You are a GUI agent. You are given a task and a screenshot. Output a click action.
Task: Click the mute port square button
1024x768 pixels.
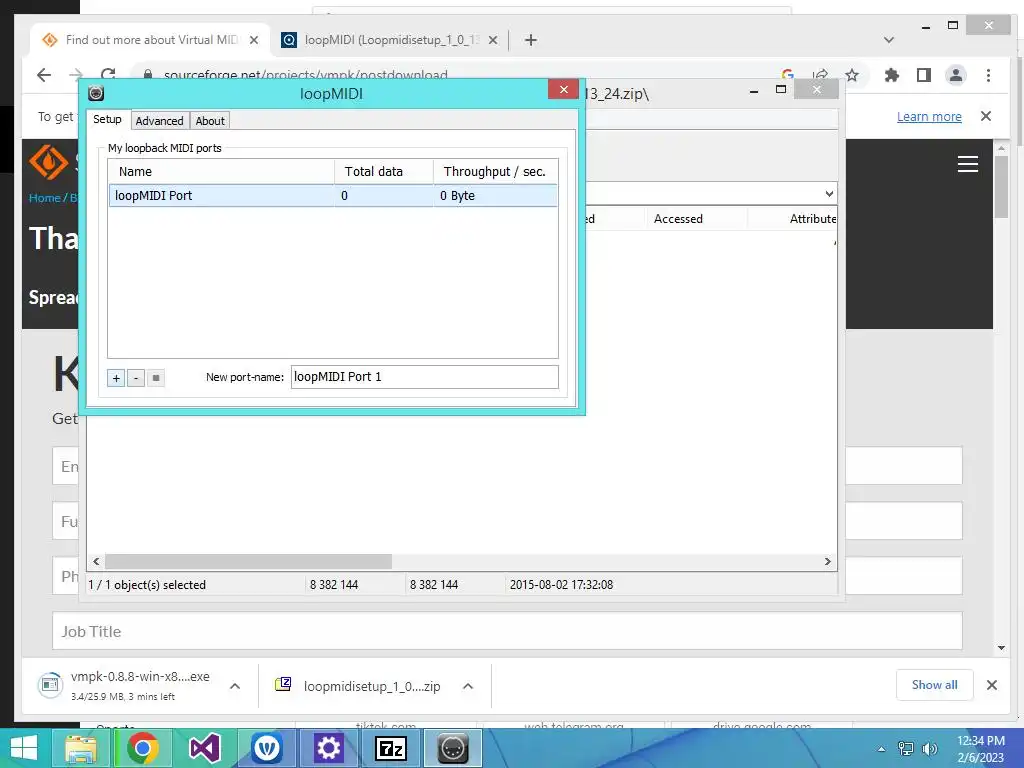point(155,378)
